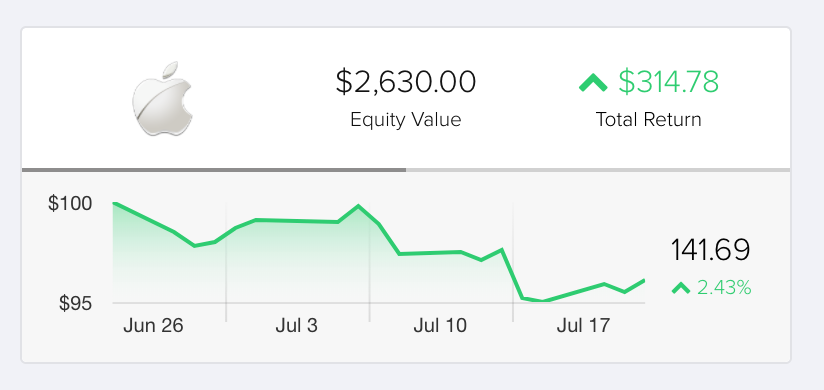Click the 141.69 current price value
Image resolution: width=824 pixels, height=390 pixels.
tap(710, 250)
